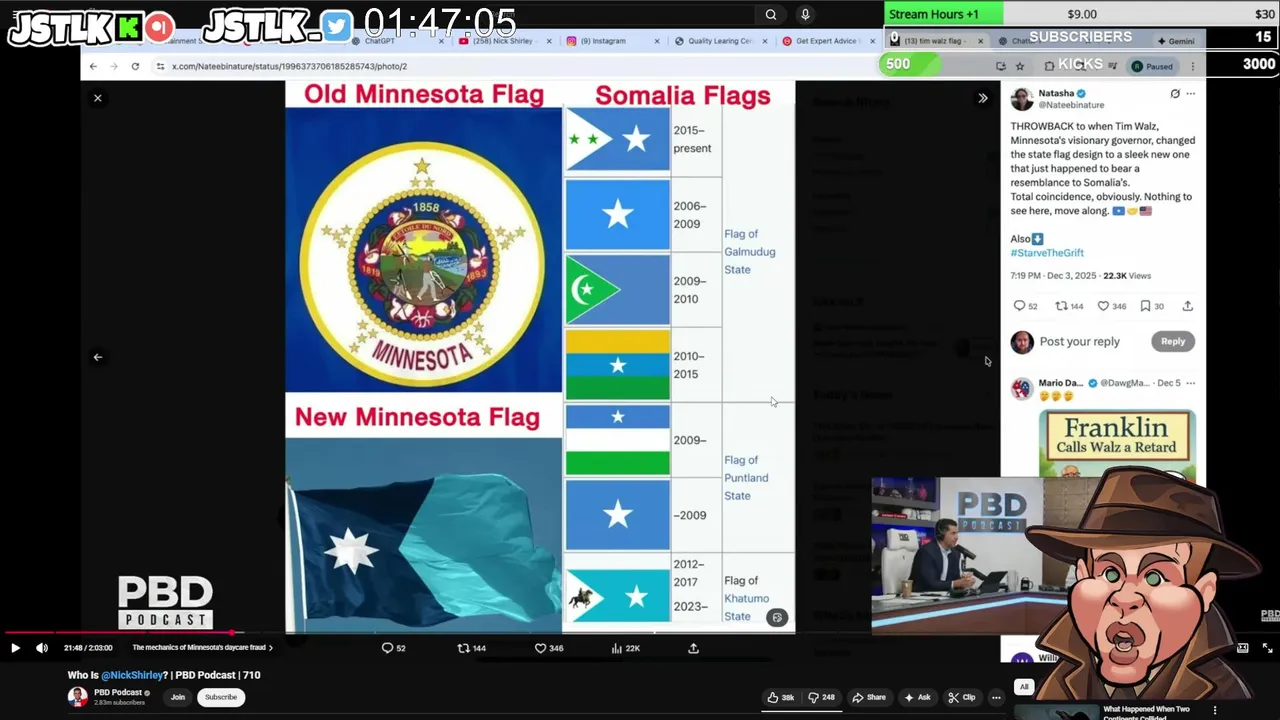Open options for What Happened When Two Continents

[1215, 710]
